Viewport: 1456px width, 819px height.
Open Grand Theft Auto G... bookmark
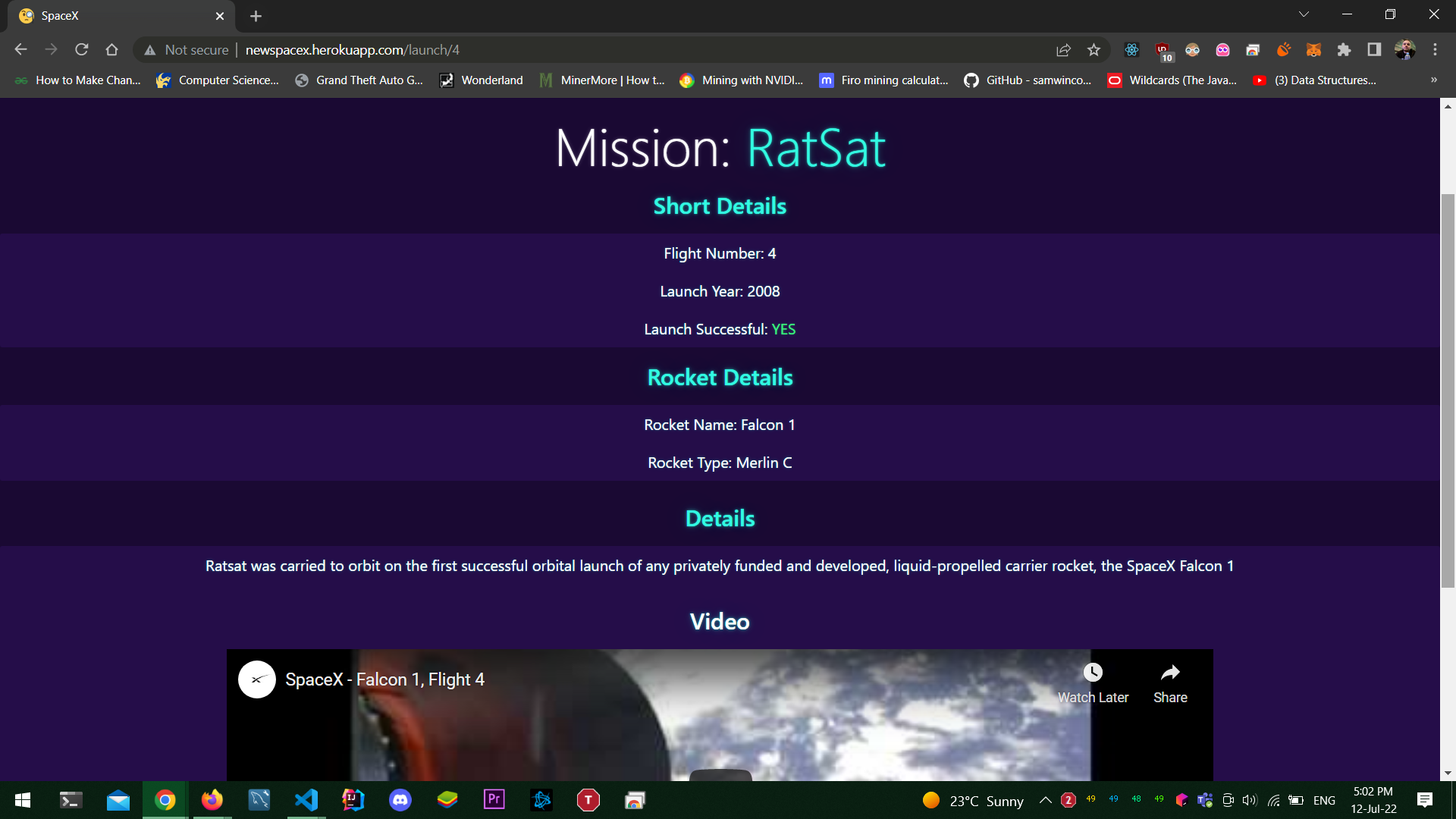pyautogui.click(x=359, y=80)
